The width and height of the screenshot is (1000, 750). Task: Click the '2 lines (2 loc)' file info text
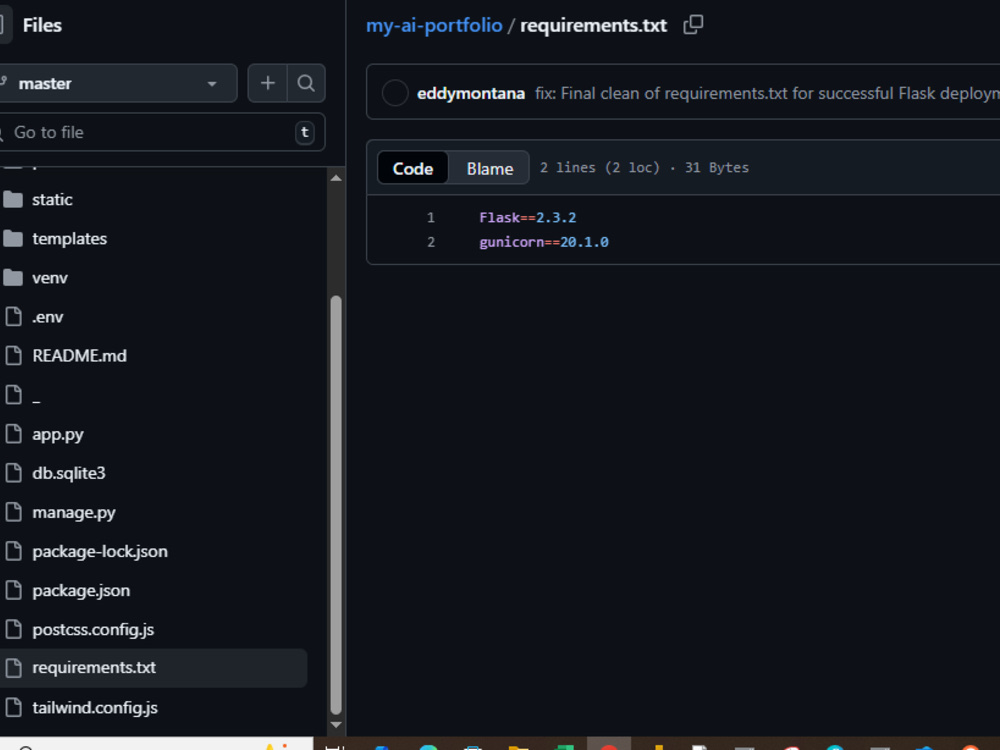(x=599, y=168)
